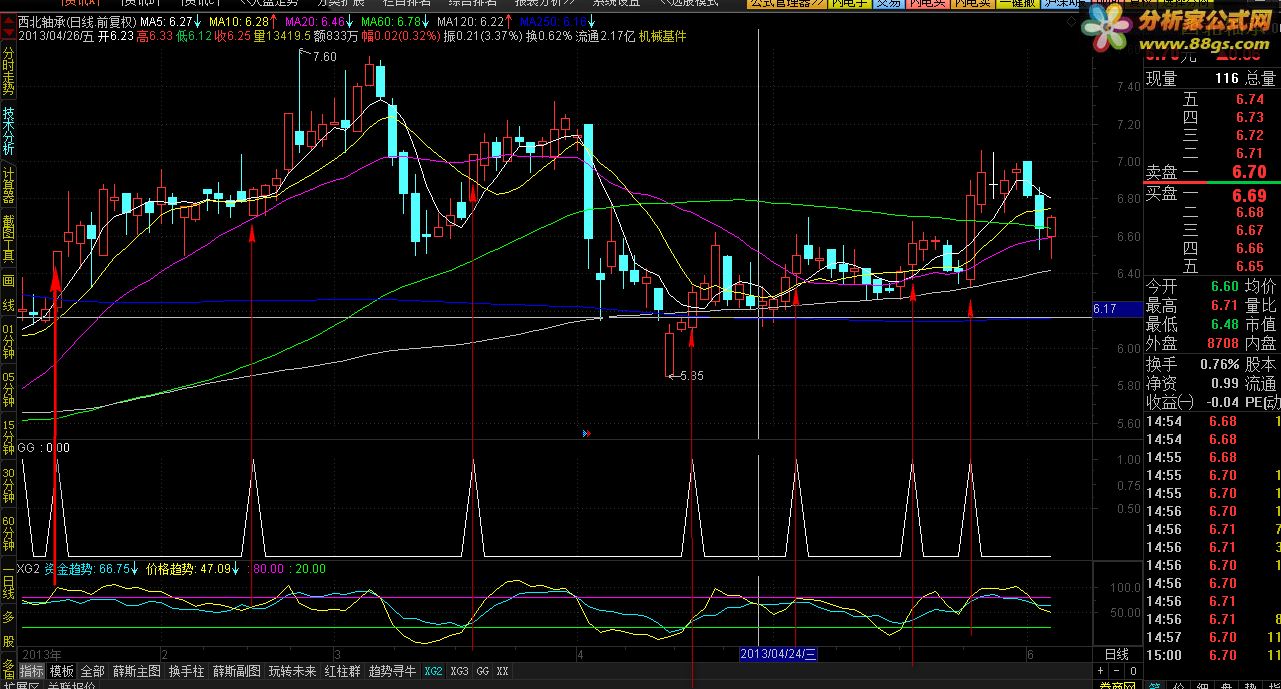This screenshot has width=1281, height=689.
Task: Open the 公式管理器 button in top bar
Action: point(787,4)
